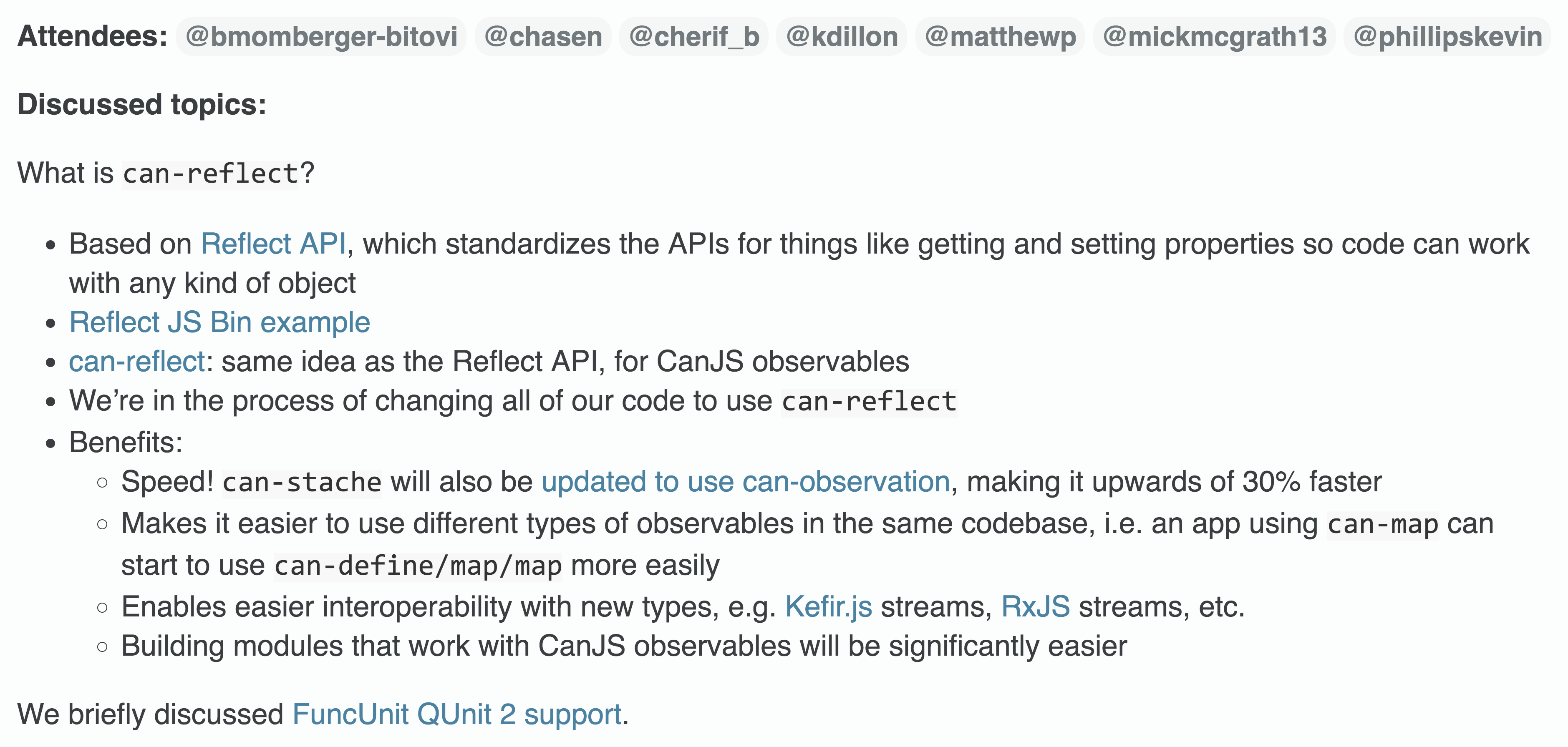The height and width of the screenshot is (747, 1568).
Task: Open the Reflect API link
Action: click(273, 244)
